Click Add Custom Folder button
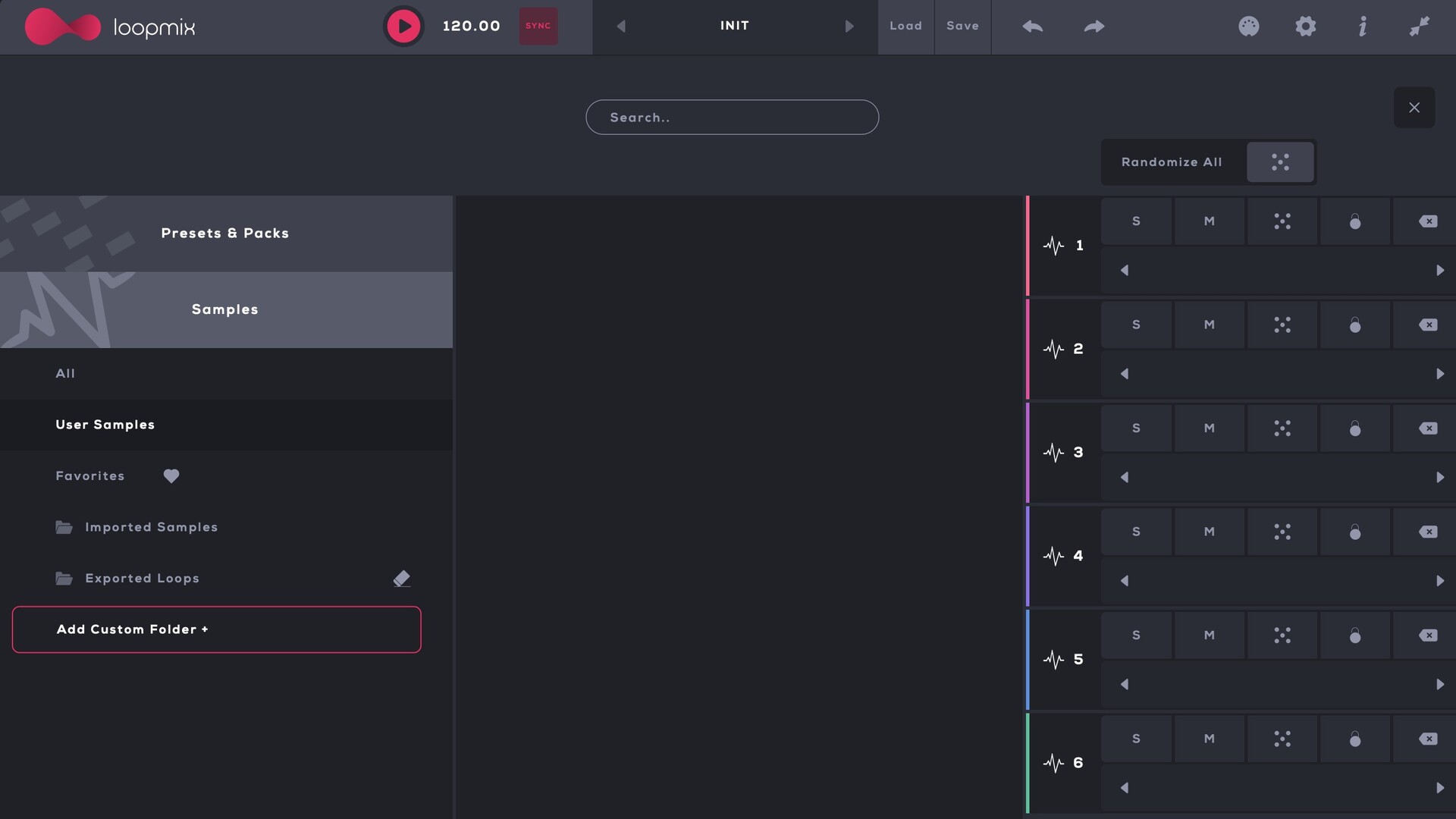The width and height of the screenshot is (1456, 819). point(216,629)
